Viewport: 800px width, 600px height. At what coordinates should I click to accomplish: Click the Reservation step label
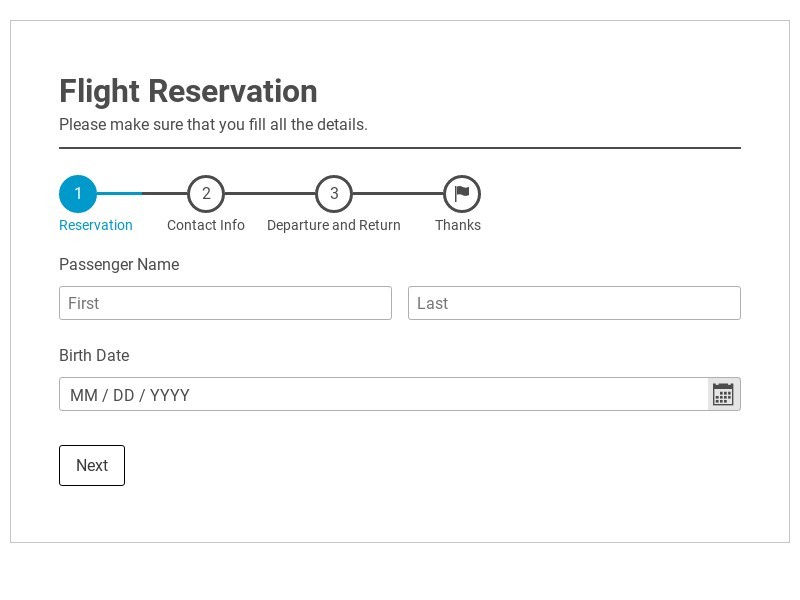click(96, 225)
